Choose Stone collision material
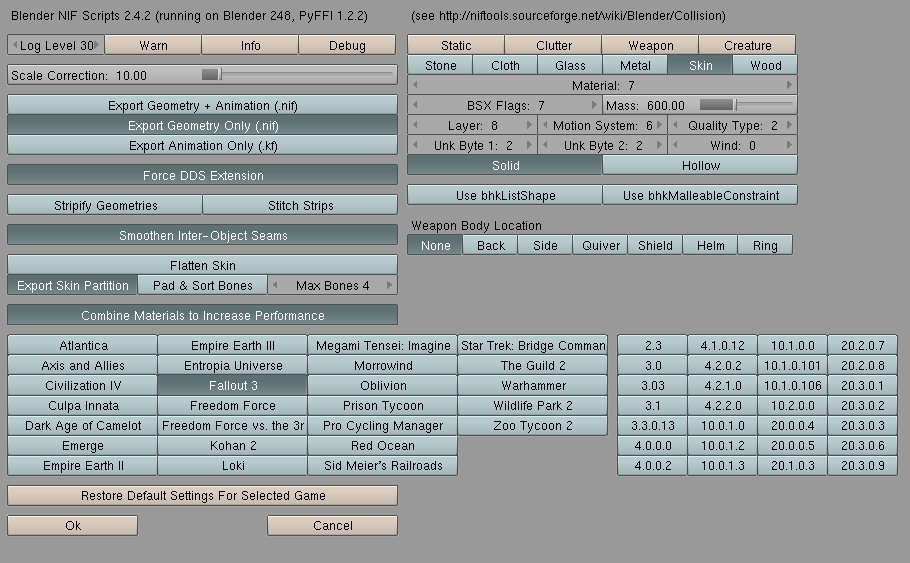 click(x=440, y=65)
